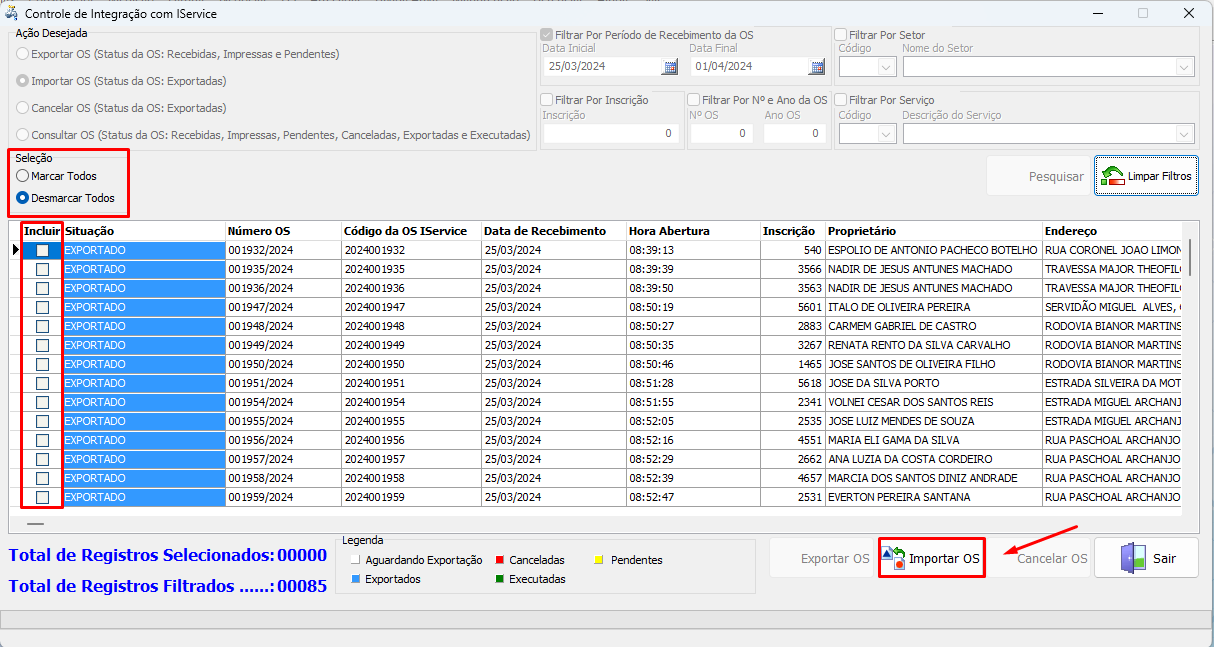Enable the Filtrar Por Setor checkbox
The height and width of the screenshot is (647, 1214).
pyautogui.click(x=841, y=35)
